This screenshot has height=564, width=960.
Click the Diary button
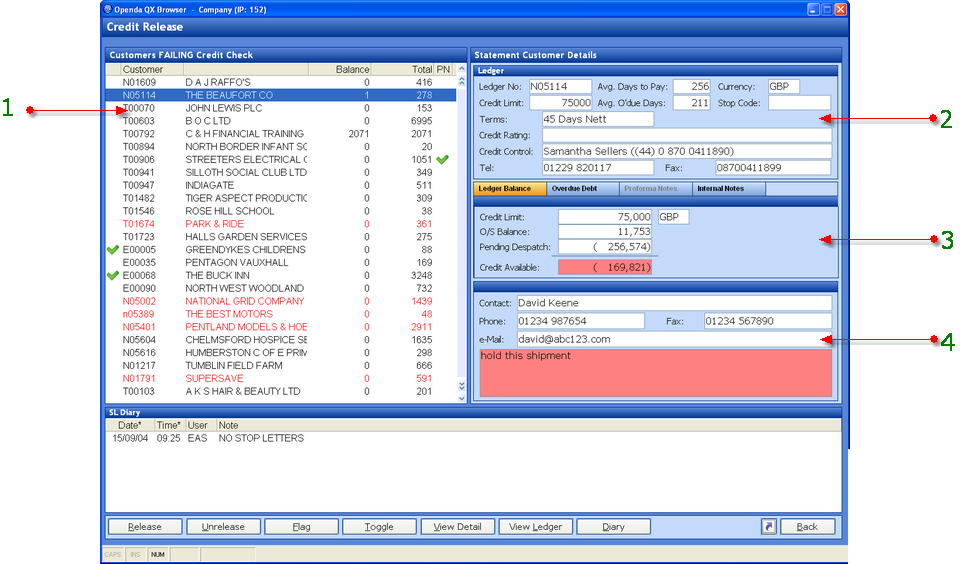point(613,527)
